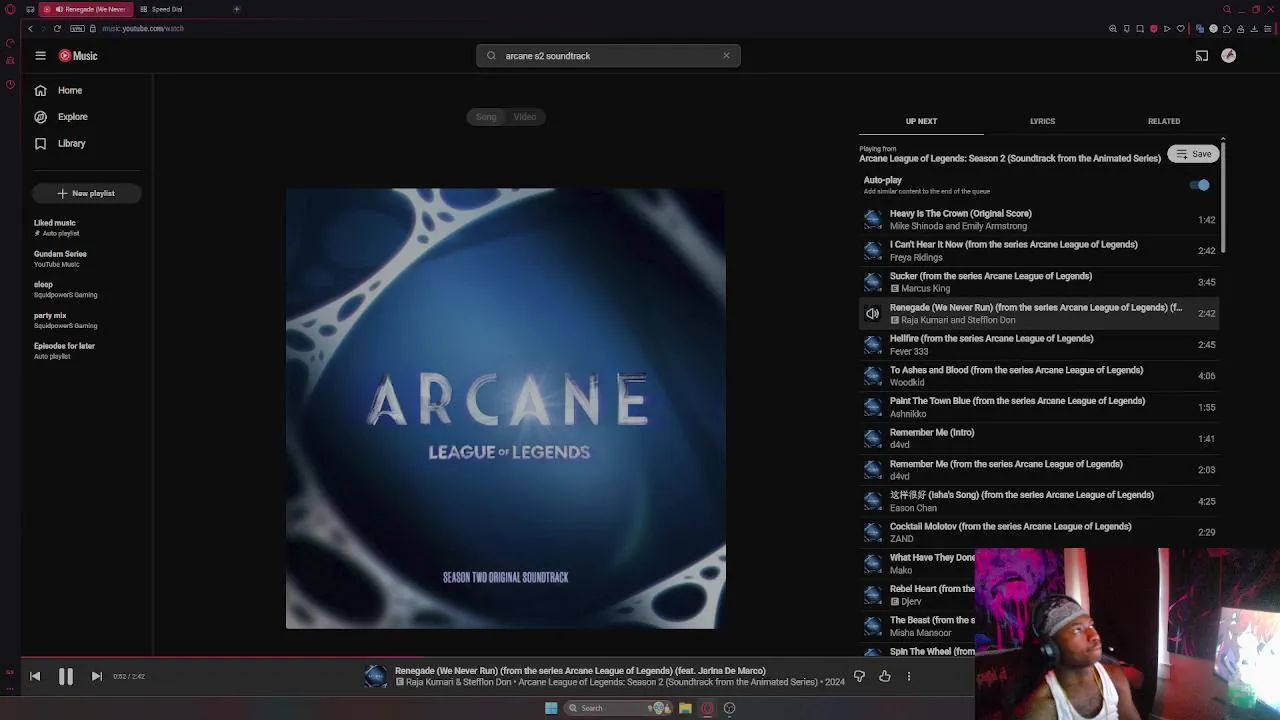Play Hellfire by Fever 333
The image size is (1280, 720).
(1040, 345)
